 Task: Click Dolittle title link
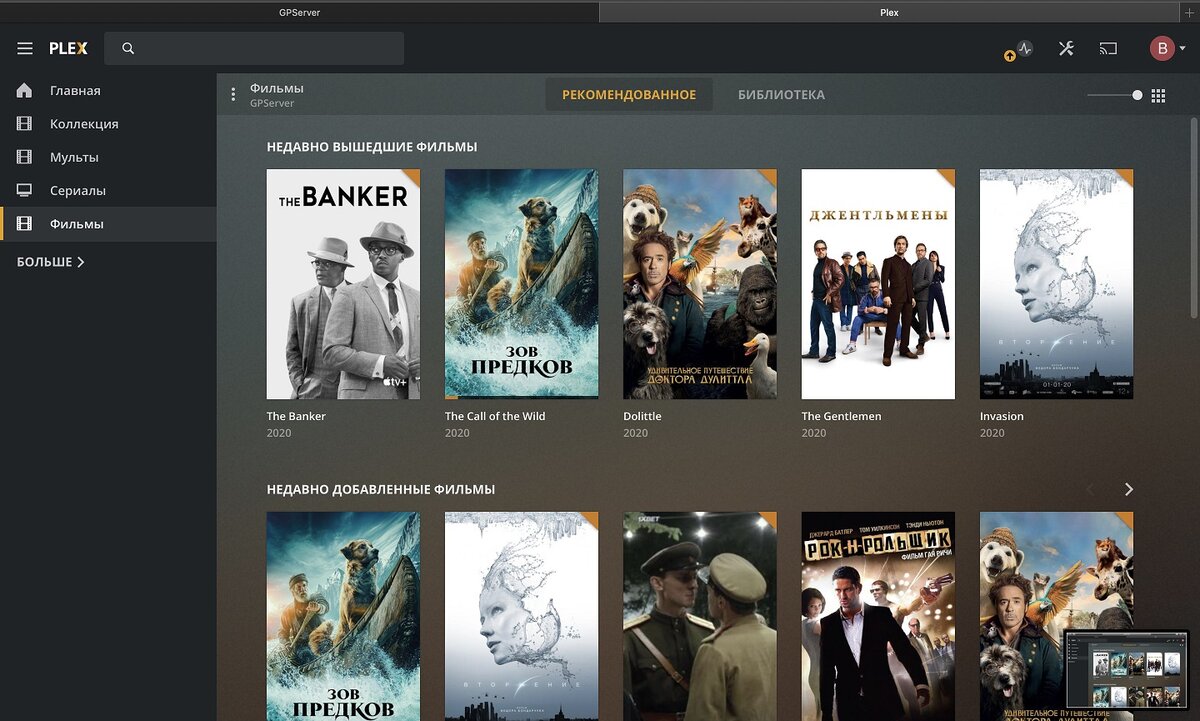click(x=642, y=416)
